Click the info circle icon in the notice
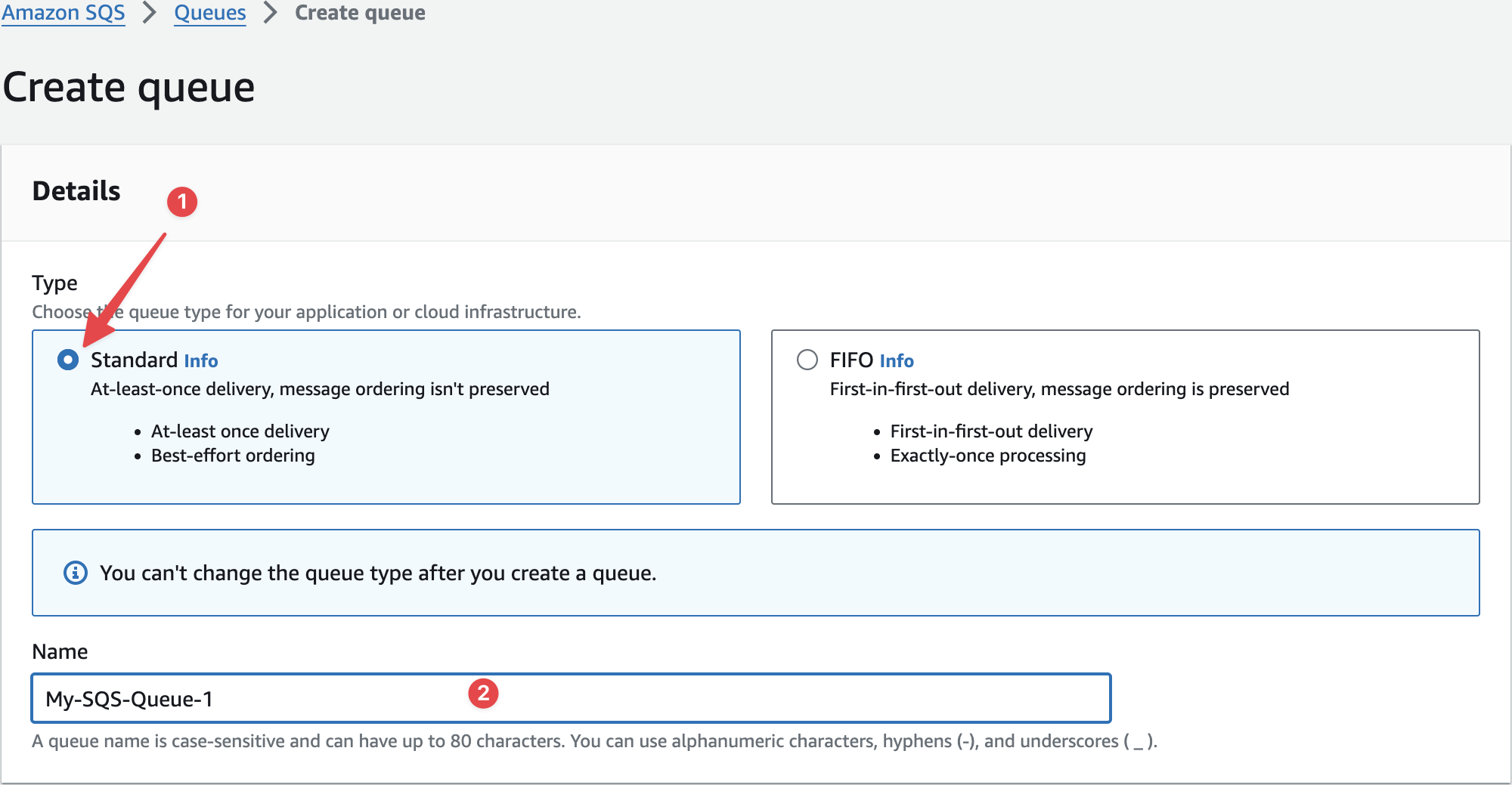Viewport: 1512px width, 785px height. point(75,573)
